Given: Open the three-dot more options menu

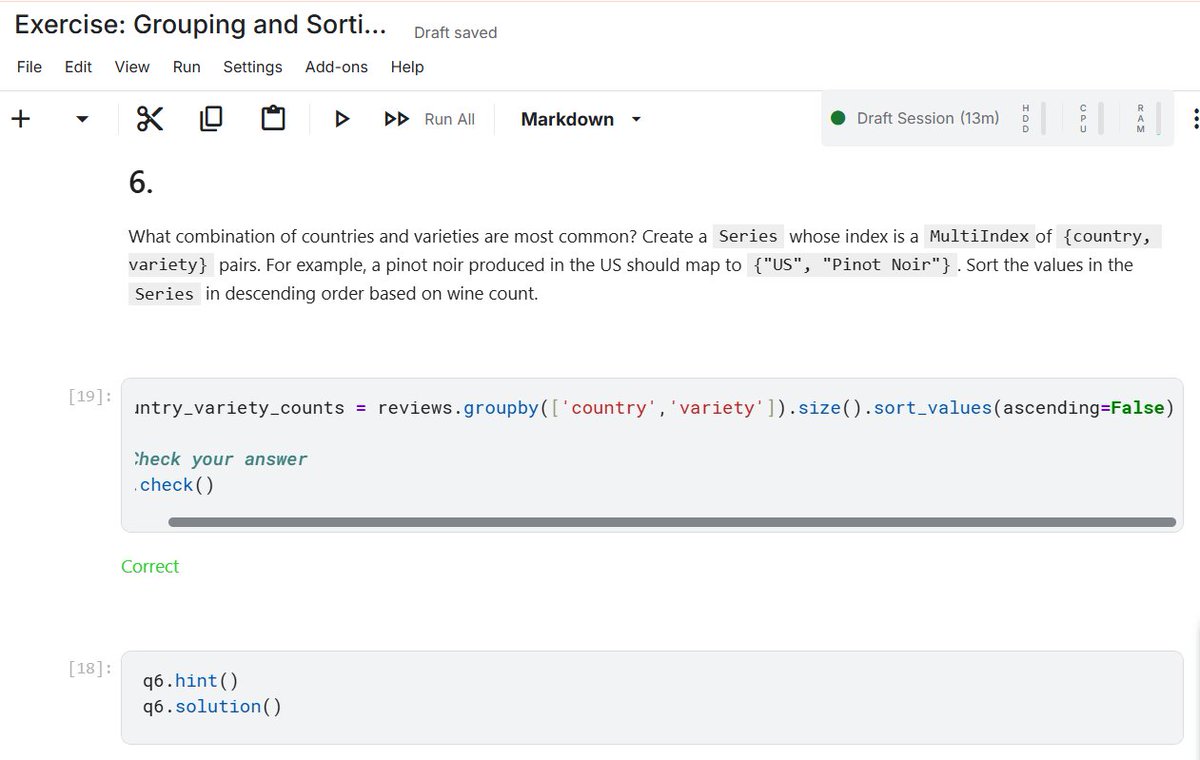Looking at the screenshot, I should pos(1195,119).
